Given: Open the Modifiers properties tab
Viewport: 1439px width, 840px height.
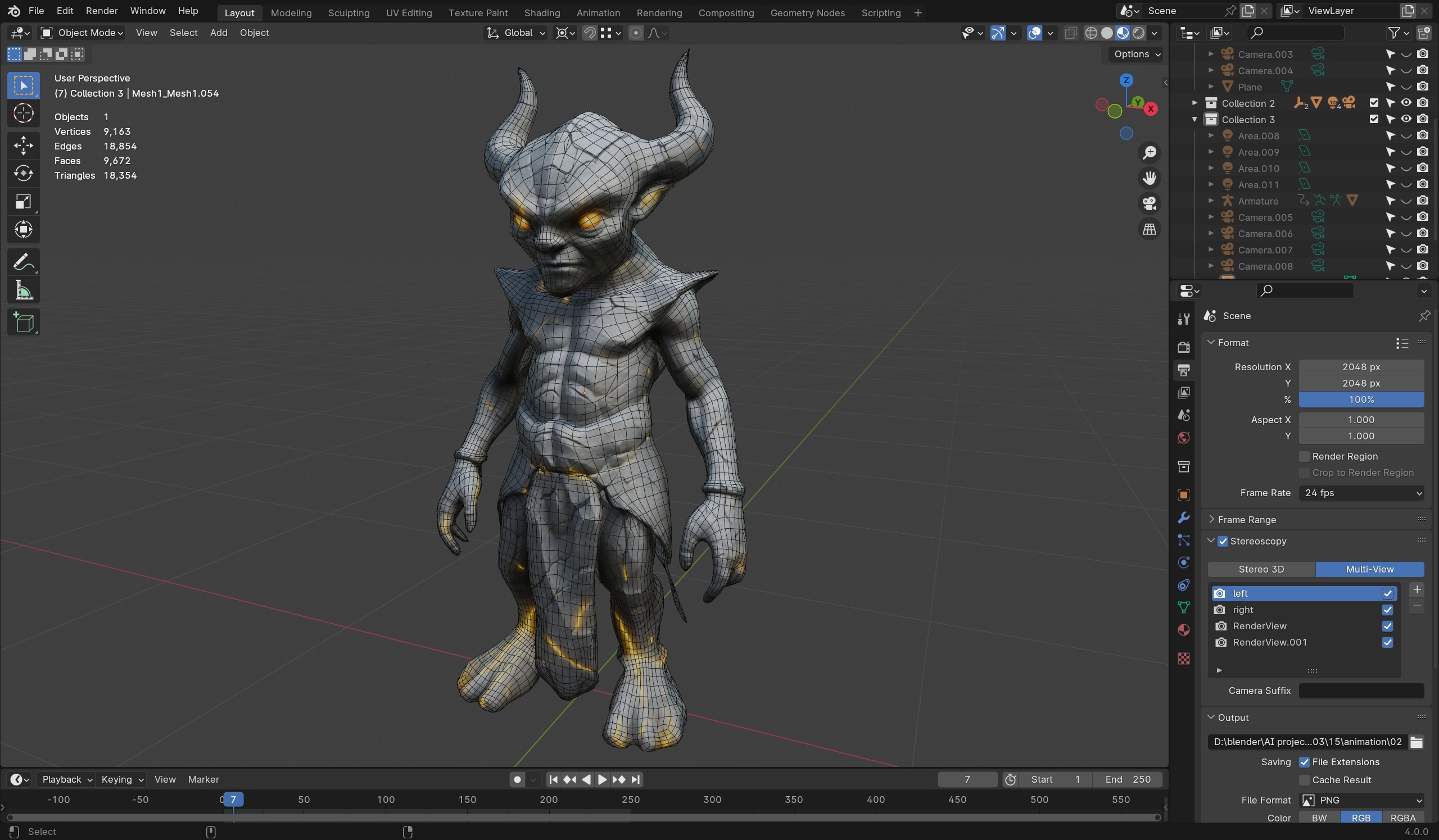Looking at the screenshot, I should 1183,517.
